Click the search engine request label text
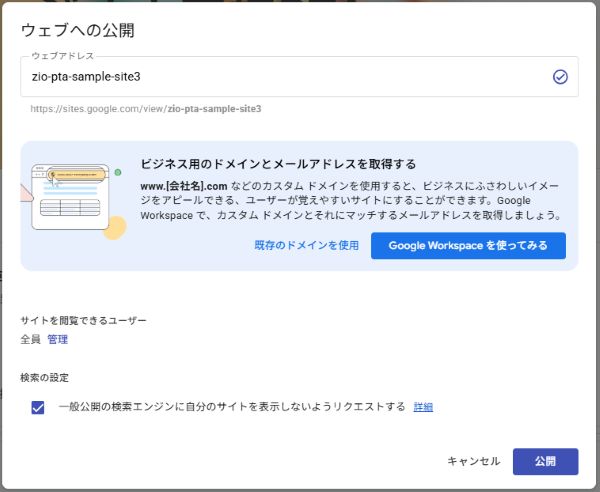 (232, 407)
